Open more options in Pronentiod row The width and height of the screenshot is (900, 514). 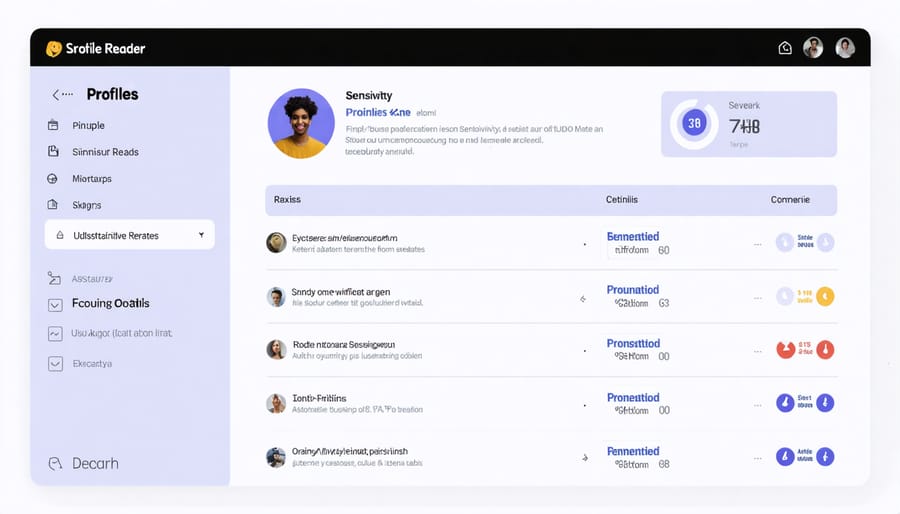click(758, 405)
